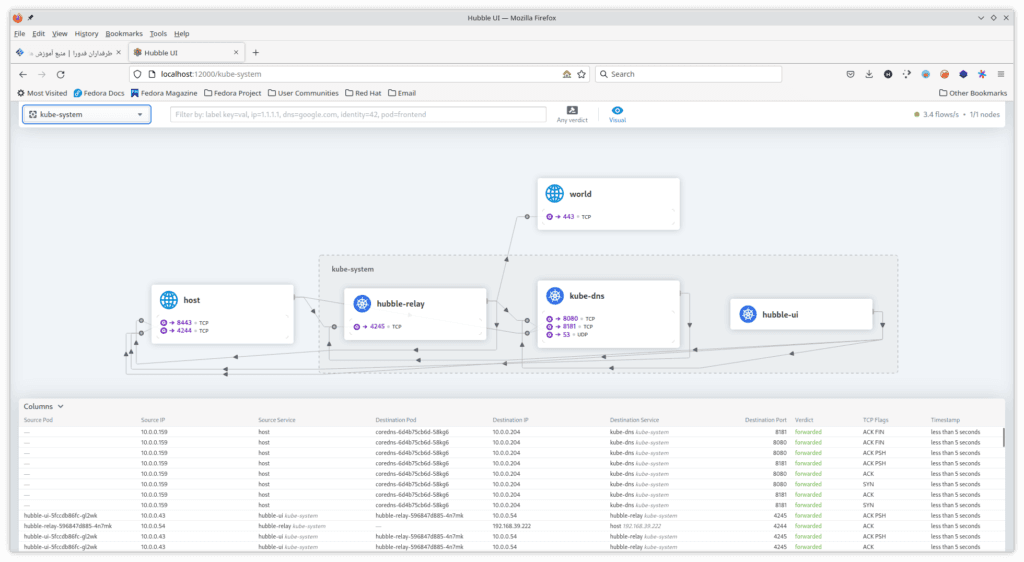Click the host card globe icon
Viewport: 1024px width, 562px height.
coord(168,300)
